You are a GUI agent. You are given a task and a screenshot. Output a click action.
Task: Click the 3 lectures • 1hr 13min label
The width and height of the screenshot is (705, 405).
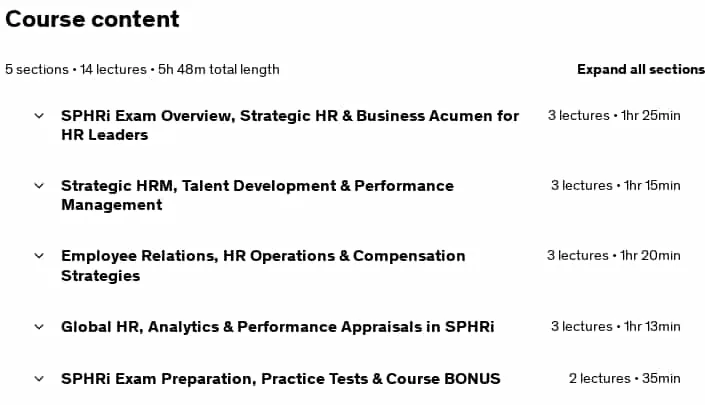point(616,326)
